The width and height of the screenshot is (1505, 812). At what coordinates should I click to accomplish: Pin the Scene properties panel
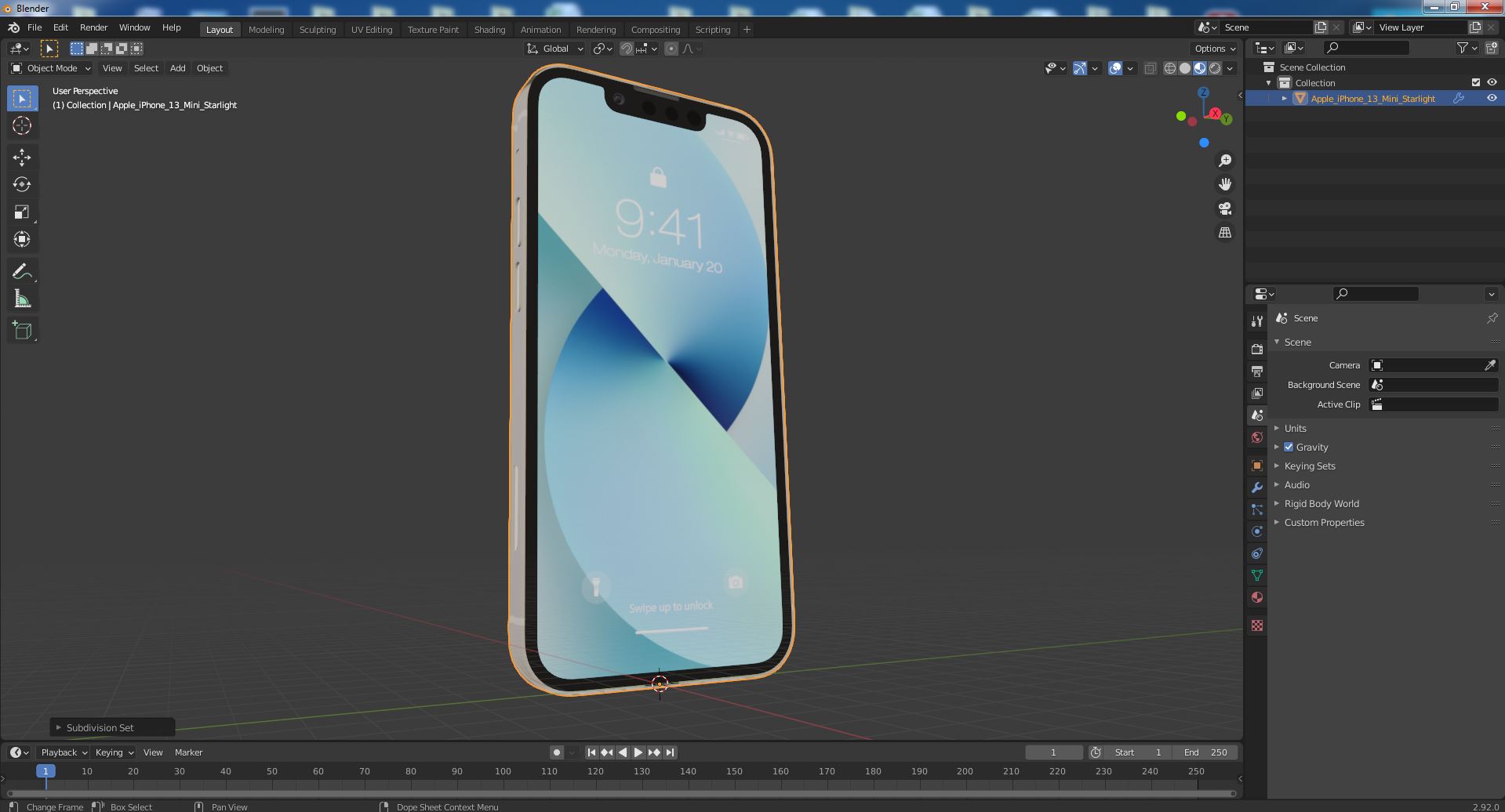[x=1492, y=318]
